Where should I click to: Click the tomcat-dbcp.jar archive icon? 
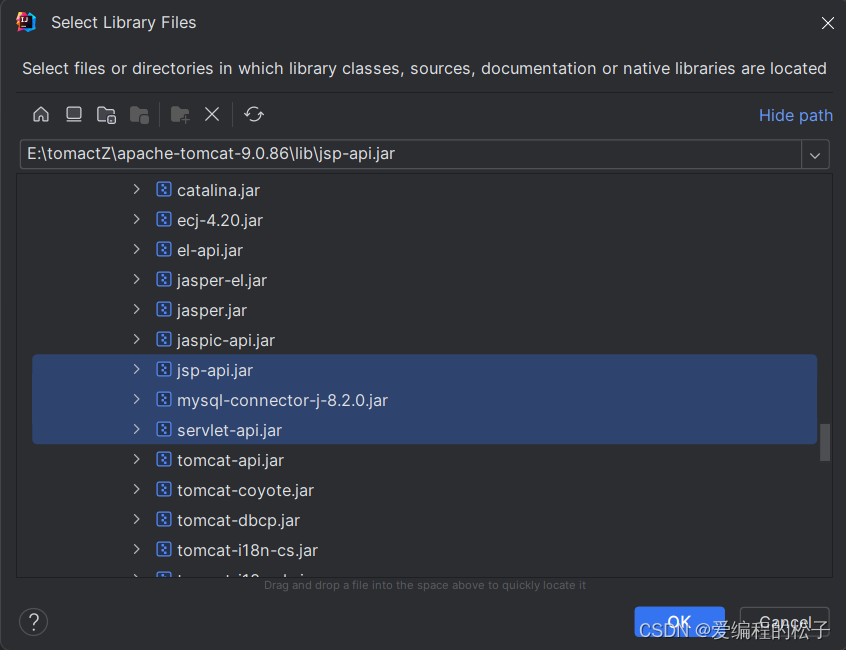click(x=163, y=519)
